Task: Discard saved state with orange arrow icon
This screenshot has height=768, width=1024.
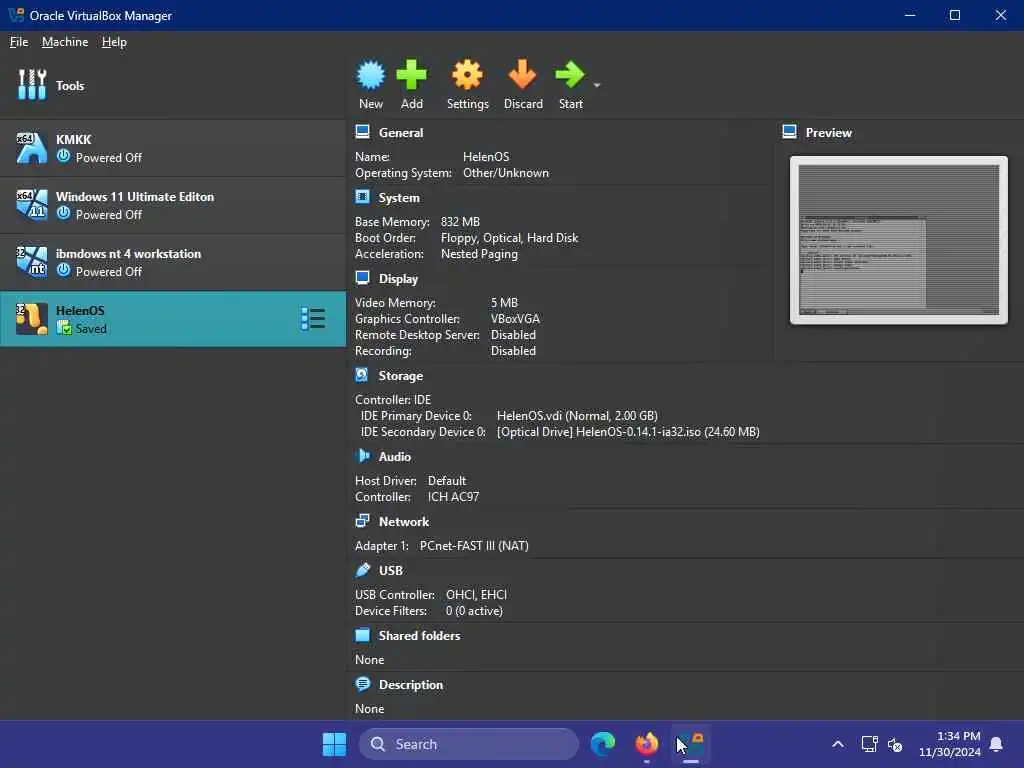Action: [x=522, y=75]
